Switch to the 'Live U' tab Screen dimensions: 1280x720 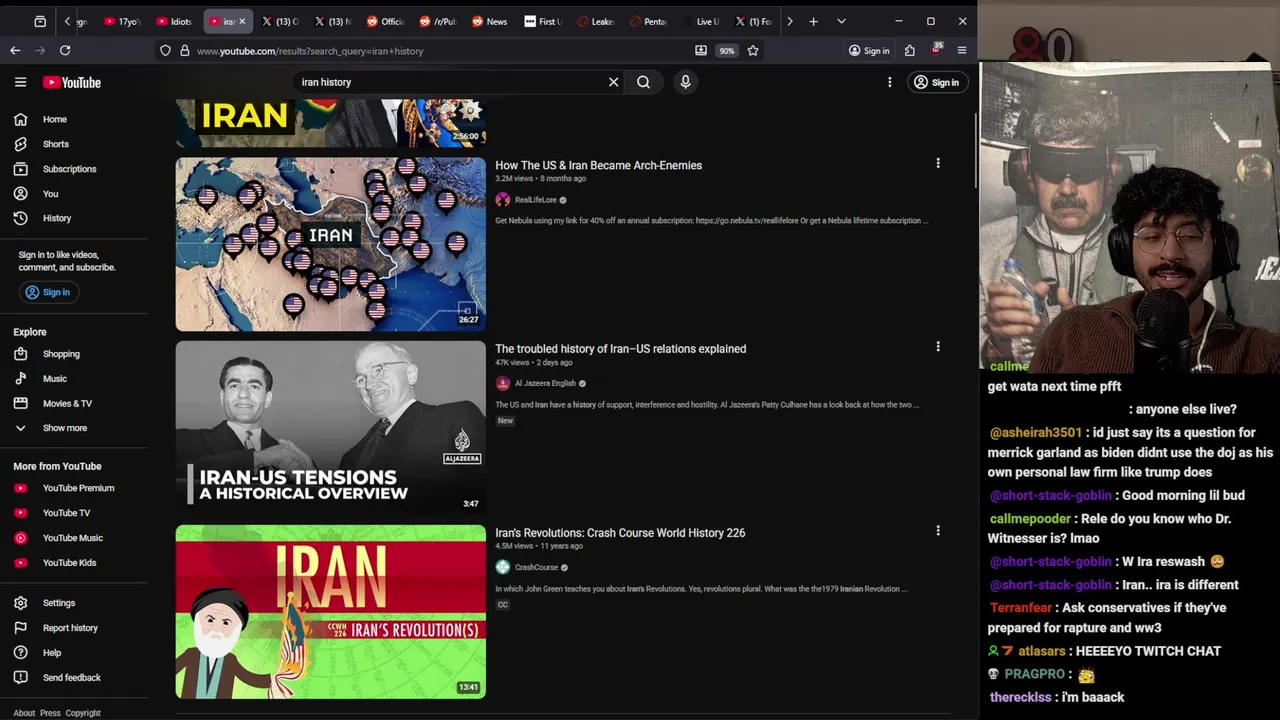coord(701,21)
